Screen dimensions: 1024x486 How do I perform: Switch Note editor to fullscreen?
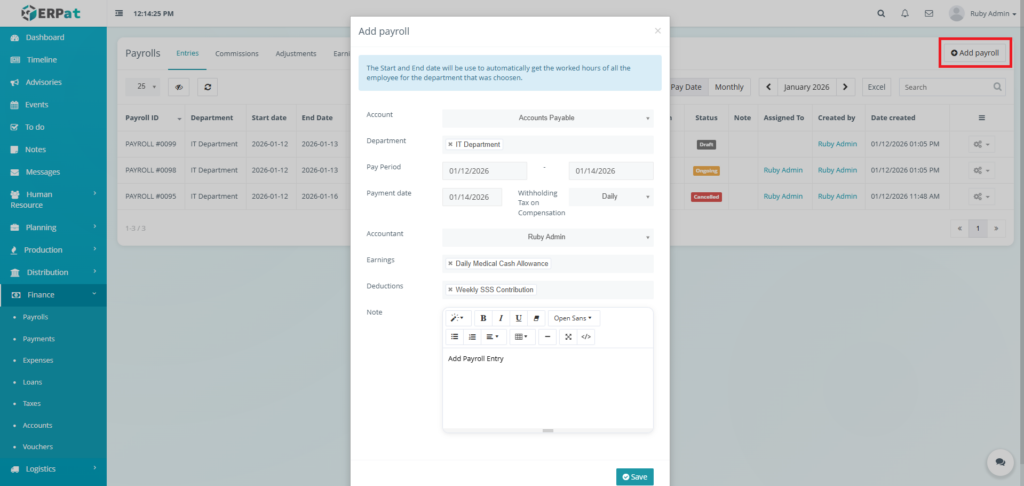point(568,337)
